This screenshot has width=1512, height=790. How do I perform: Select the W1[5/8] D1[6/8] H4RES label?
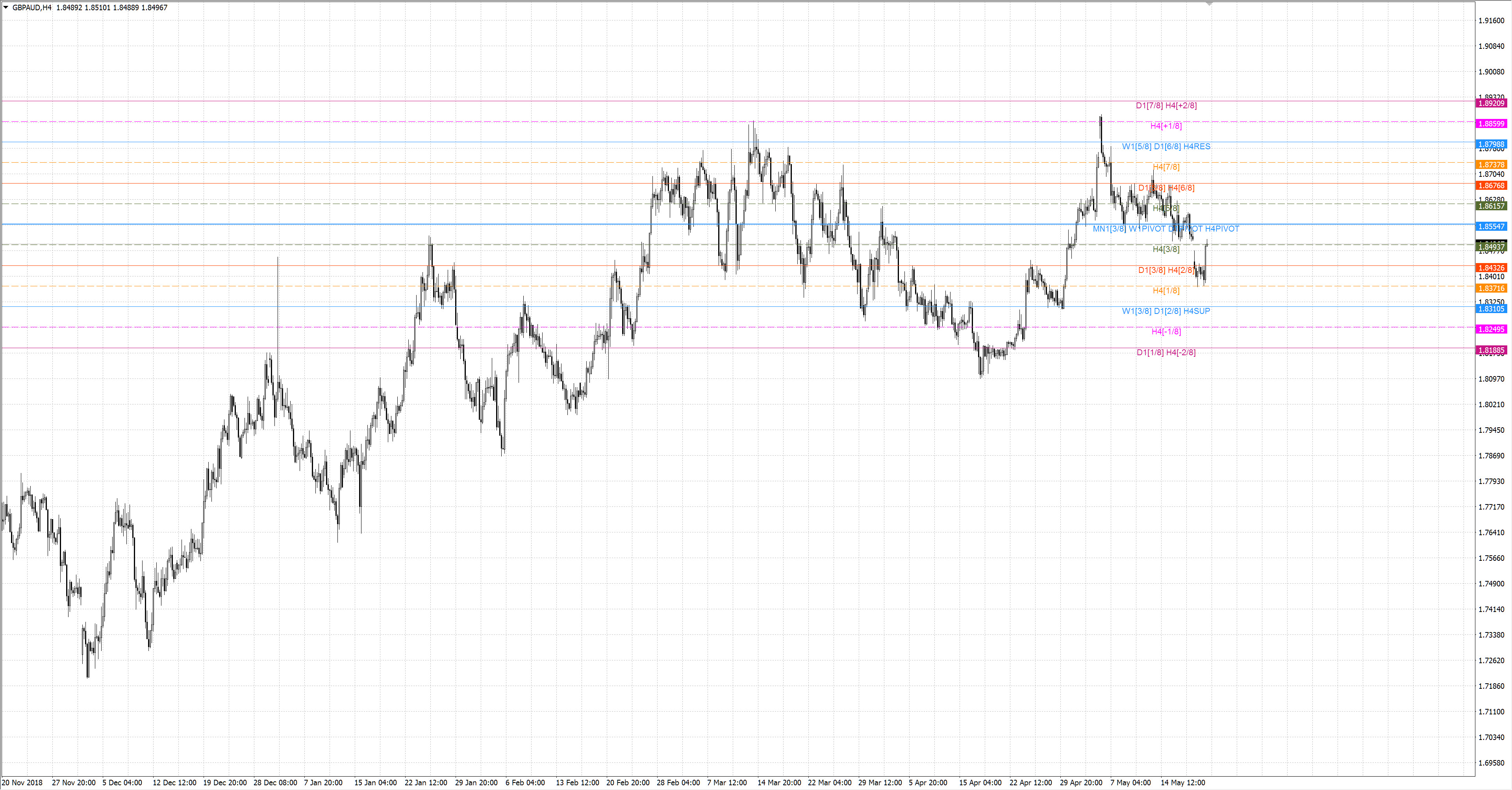[x=1165, y=147]
